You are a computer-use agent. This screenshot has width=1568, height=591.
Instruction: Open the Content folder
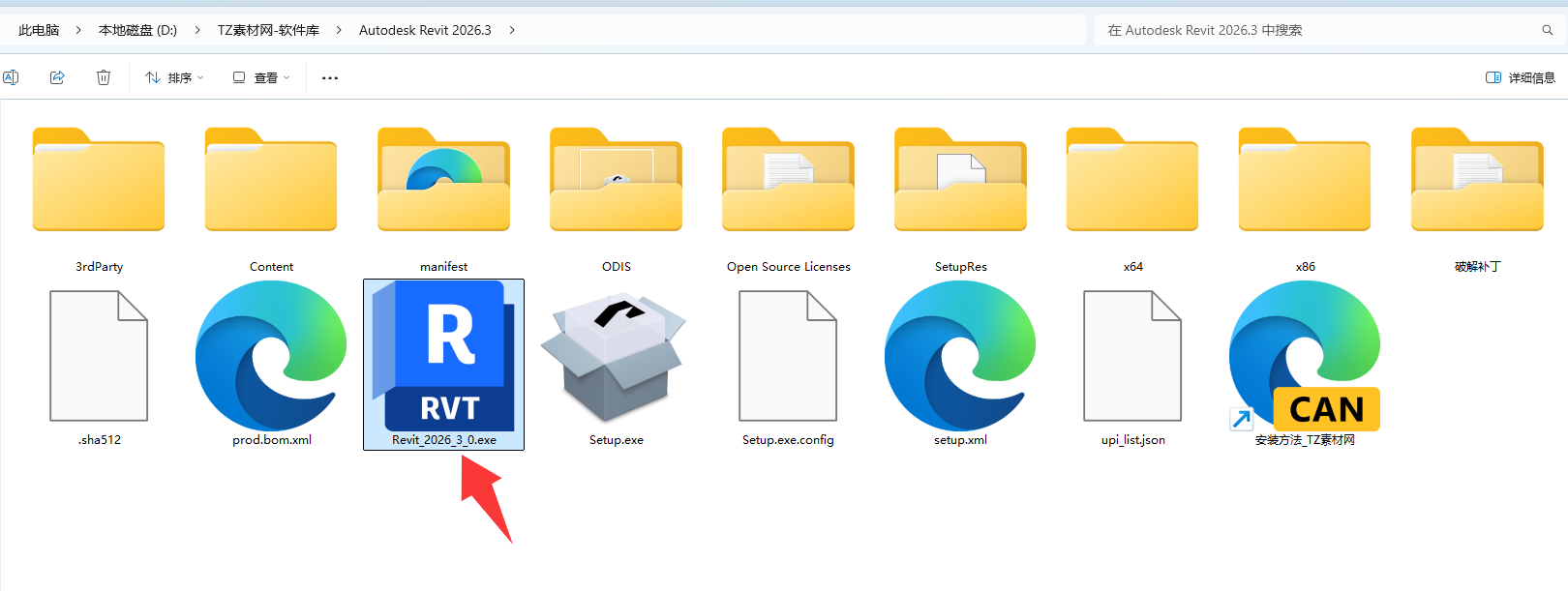271,180
